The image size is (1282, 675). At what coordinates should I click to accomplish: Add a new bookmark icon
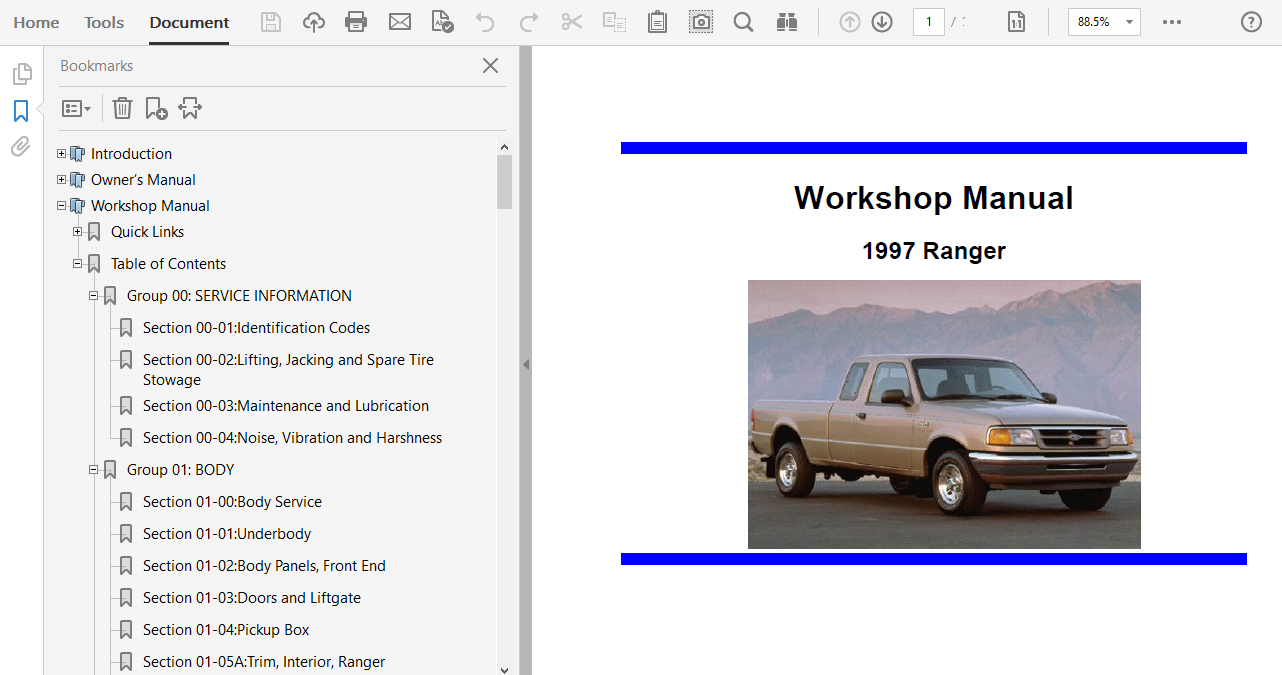click(156, 108)
